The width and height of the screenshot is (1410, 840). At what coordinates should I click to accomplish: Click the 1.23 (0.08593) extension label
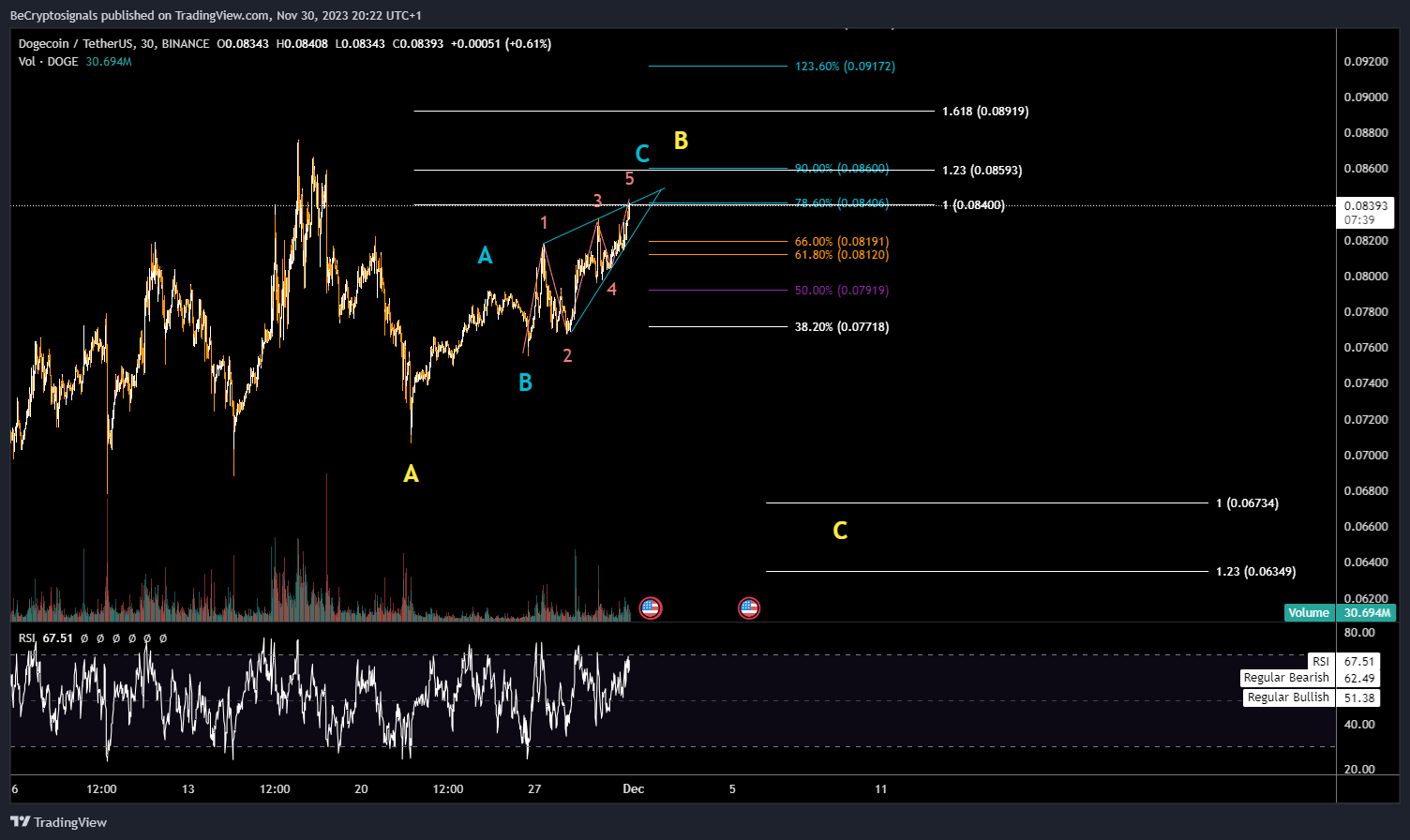coord(982,171)
